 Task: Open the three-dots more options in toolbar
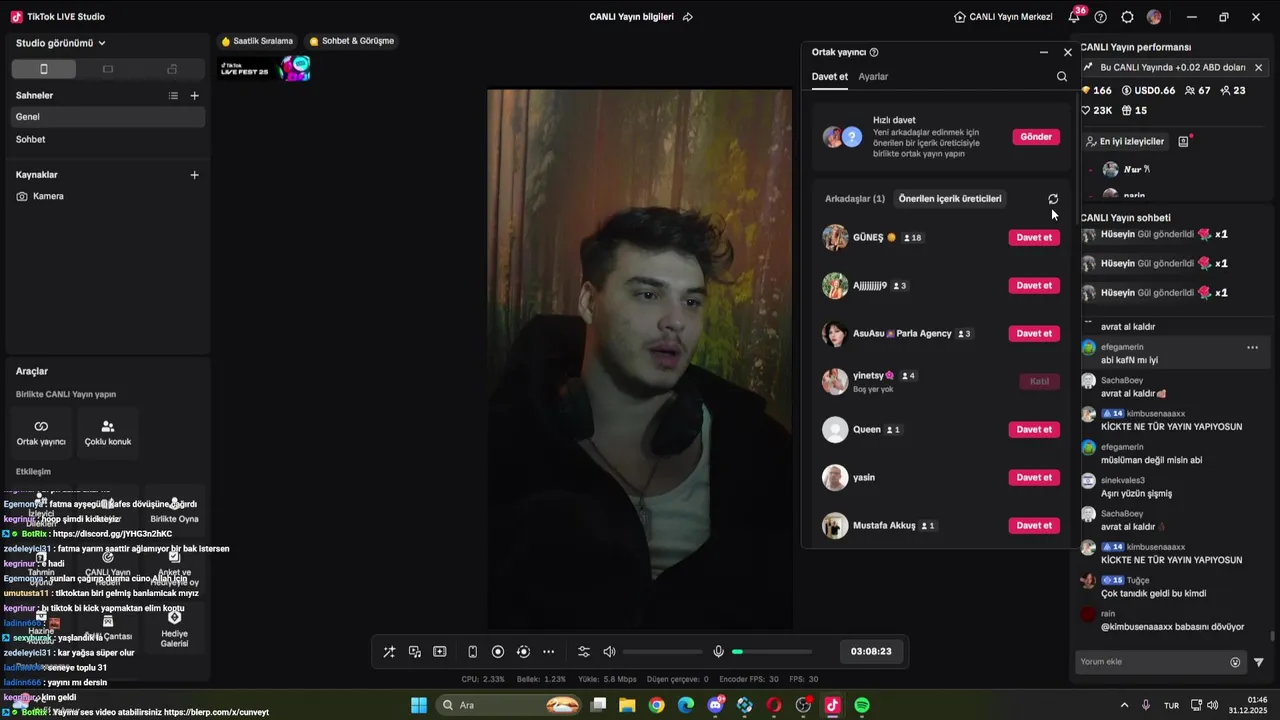pos(548,652)
